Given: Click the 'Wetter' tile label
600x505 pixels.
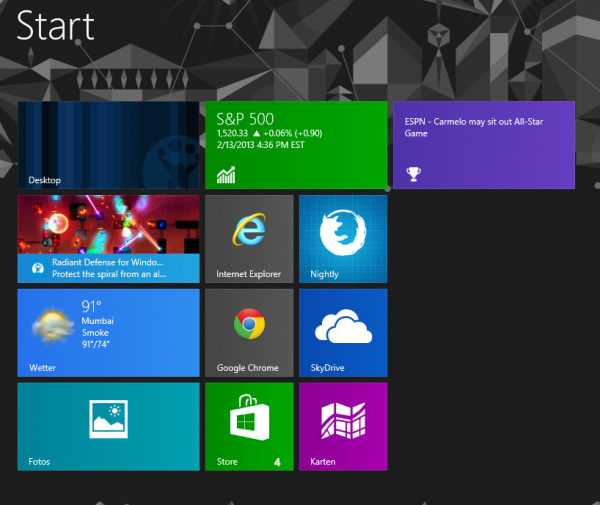Looking at the screenshot, I should pyautogui.click(x=42, y=368).
